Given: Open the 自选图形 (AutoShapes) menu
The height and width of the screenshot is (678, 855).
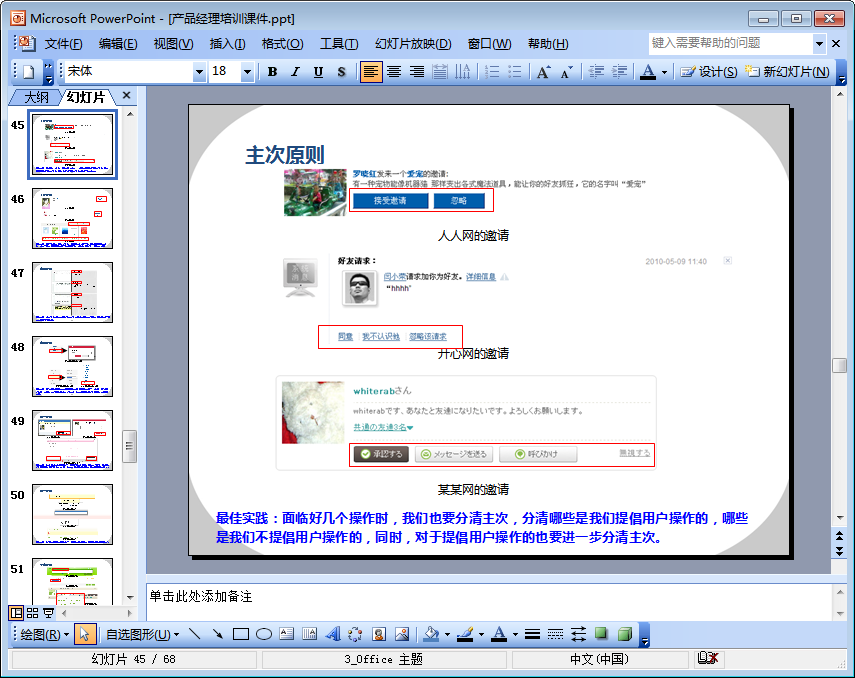Looking at the screenshot, I should 142,634.
